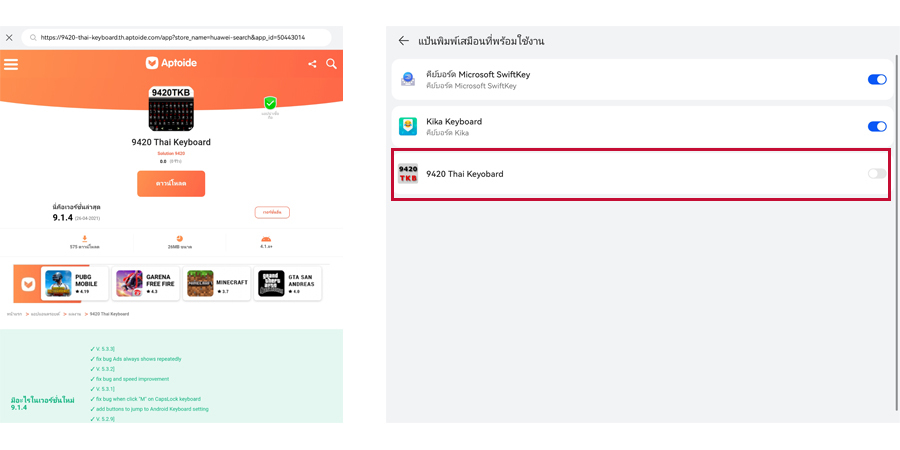Enable the 9420 Thai Keyboard toggle
The width and height of the screenshot is (900, 450).
click(x=876, y=173)
